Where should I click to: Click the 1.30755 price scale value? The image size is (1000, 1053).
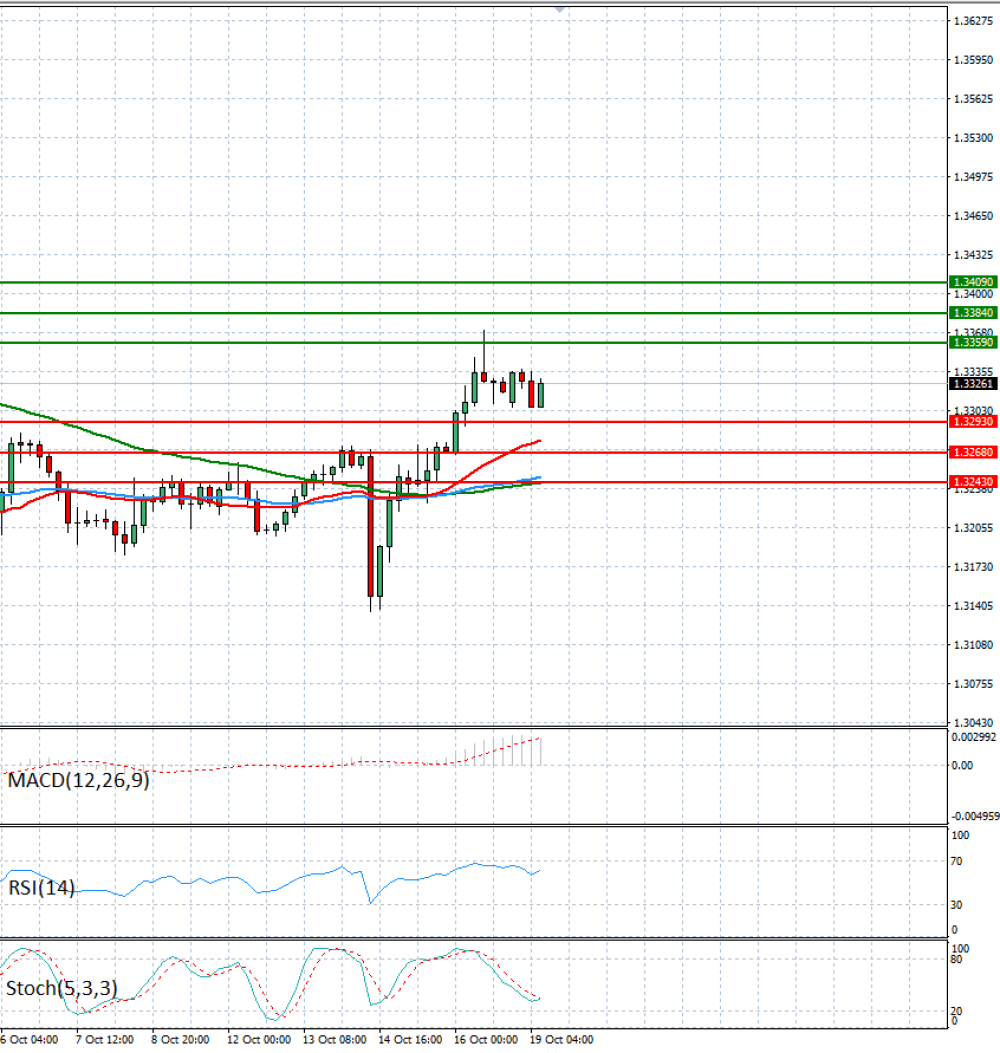click(973, 684)
